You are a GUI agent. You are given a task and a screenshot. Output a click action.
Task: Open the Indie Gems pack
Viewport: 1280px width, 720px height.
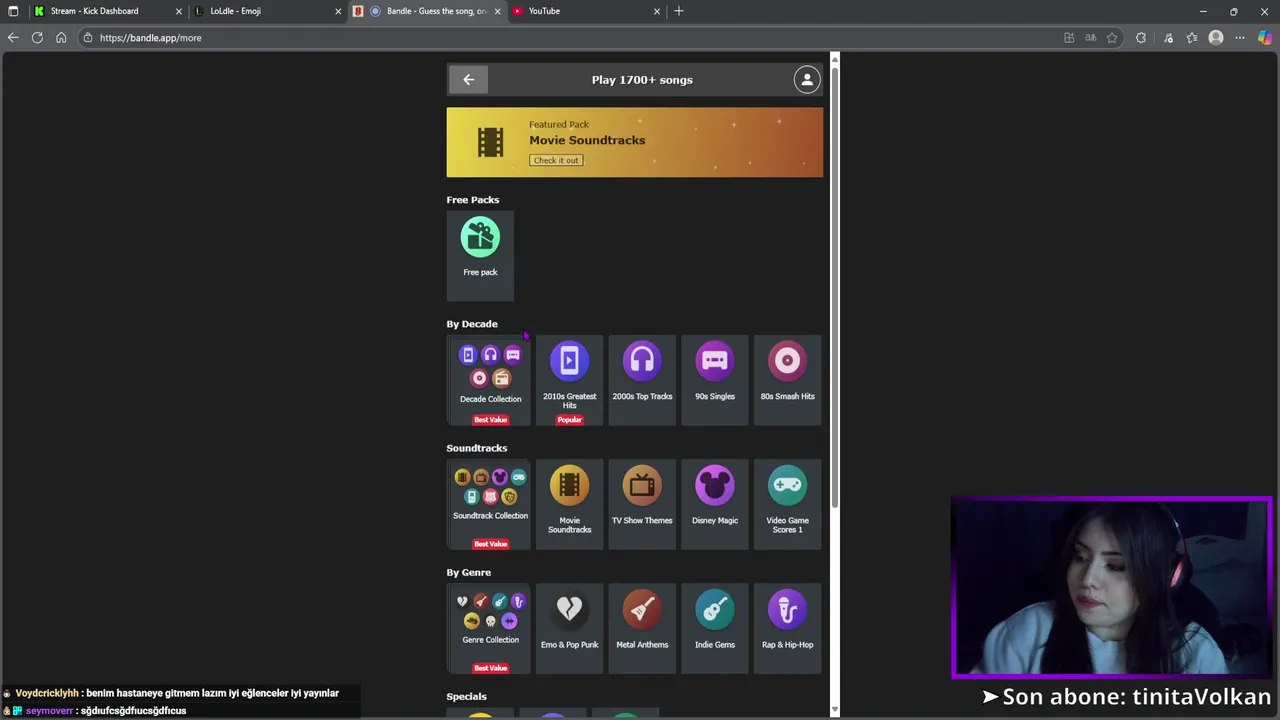(715, 629)
